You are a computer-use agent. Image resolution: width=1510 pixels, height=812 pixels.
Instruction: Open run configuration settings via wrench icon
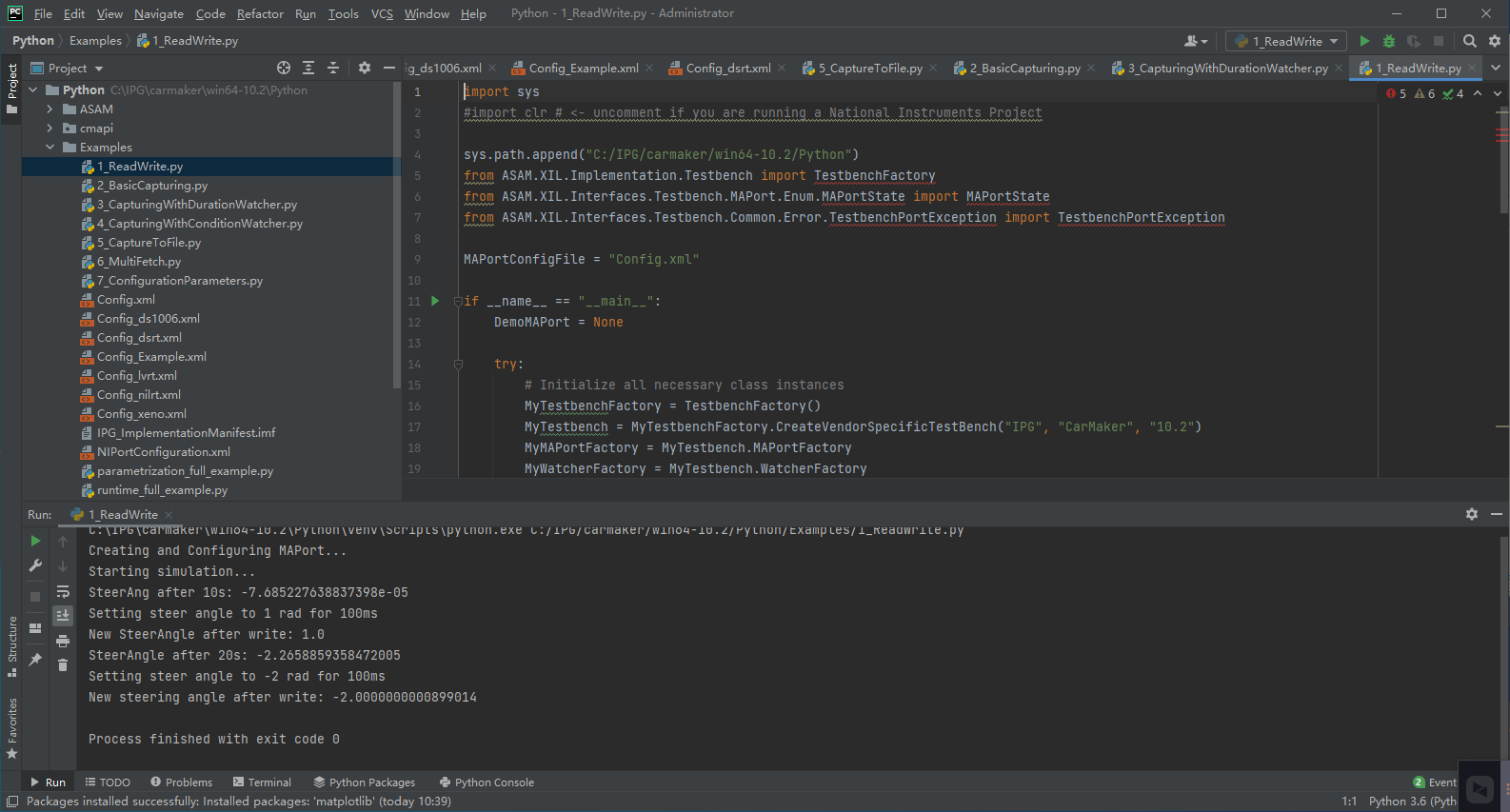pyautogui.click(x=35, y=565)
